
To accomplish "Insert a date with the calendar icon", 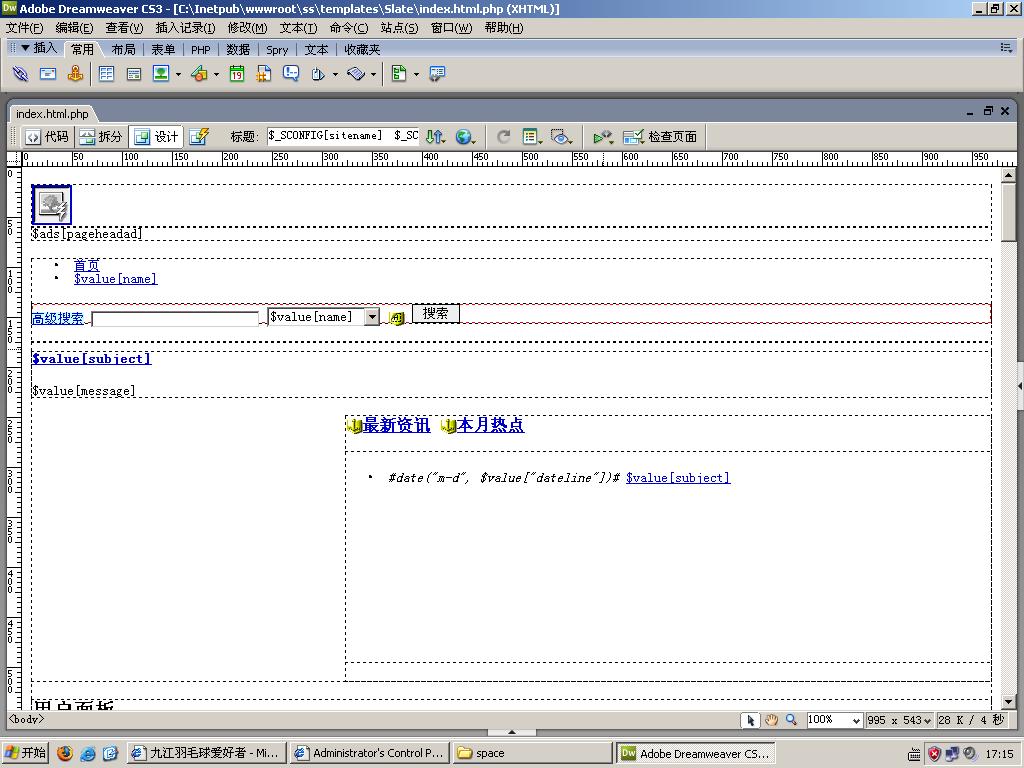I will coord(237,74).
